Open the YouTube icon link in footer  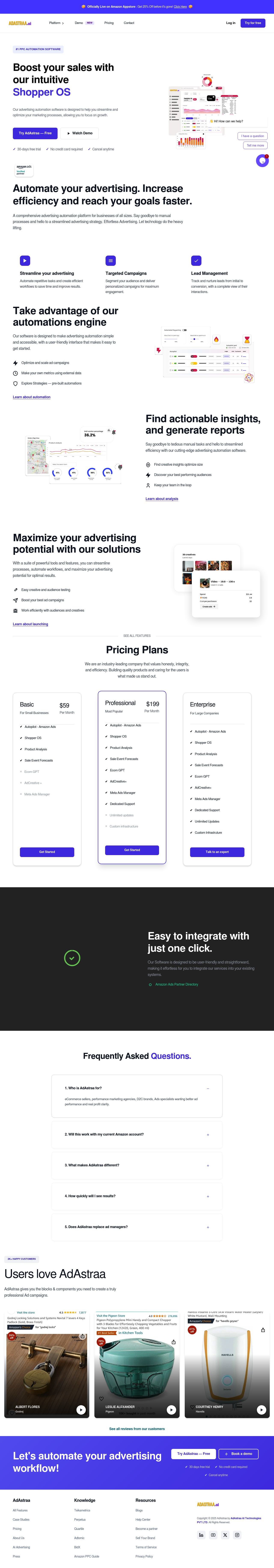click(213, 1535)
